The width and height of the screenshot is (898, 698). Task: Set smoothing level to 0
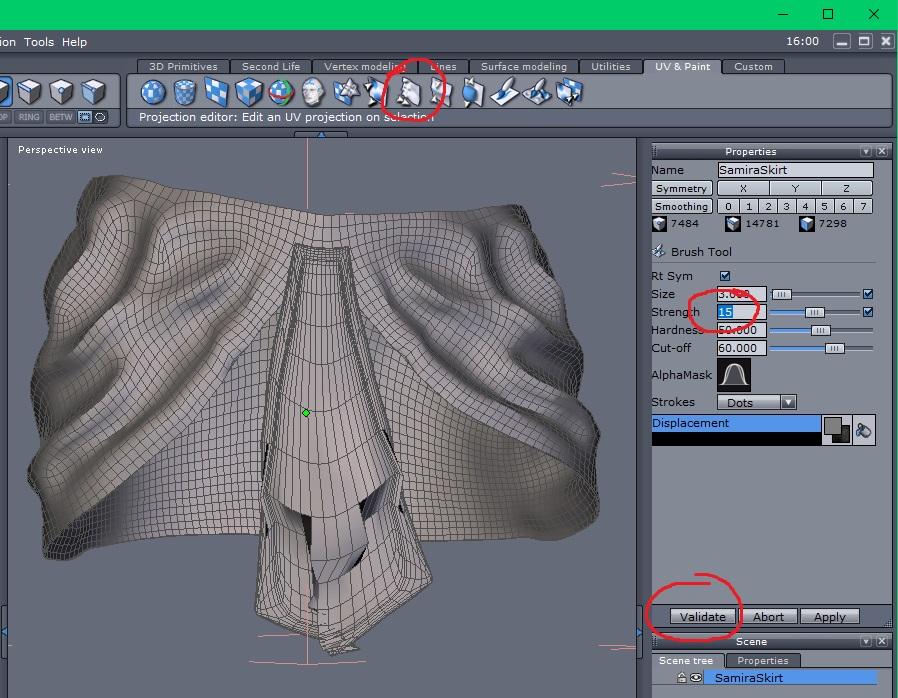pyautogui.click(x=728, y=206)
